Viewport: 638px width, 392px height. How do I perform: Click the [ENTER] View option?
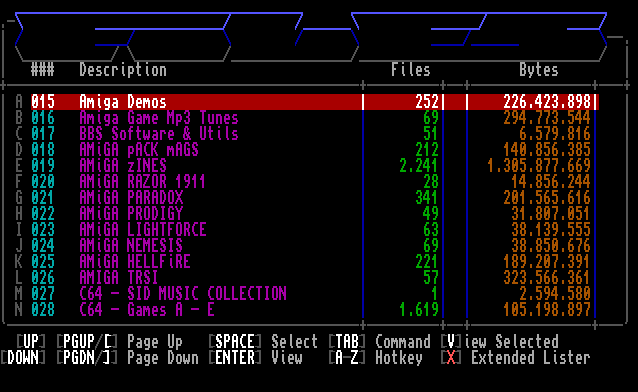(256, 358)
